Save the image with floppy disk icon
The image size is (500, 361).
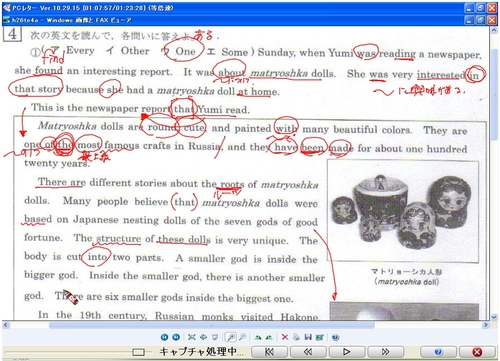tap(308, 337)
